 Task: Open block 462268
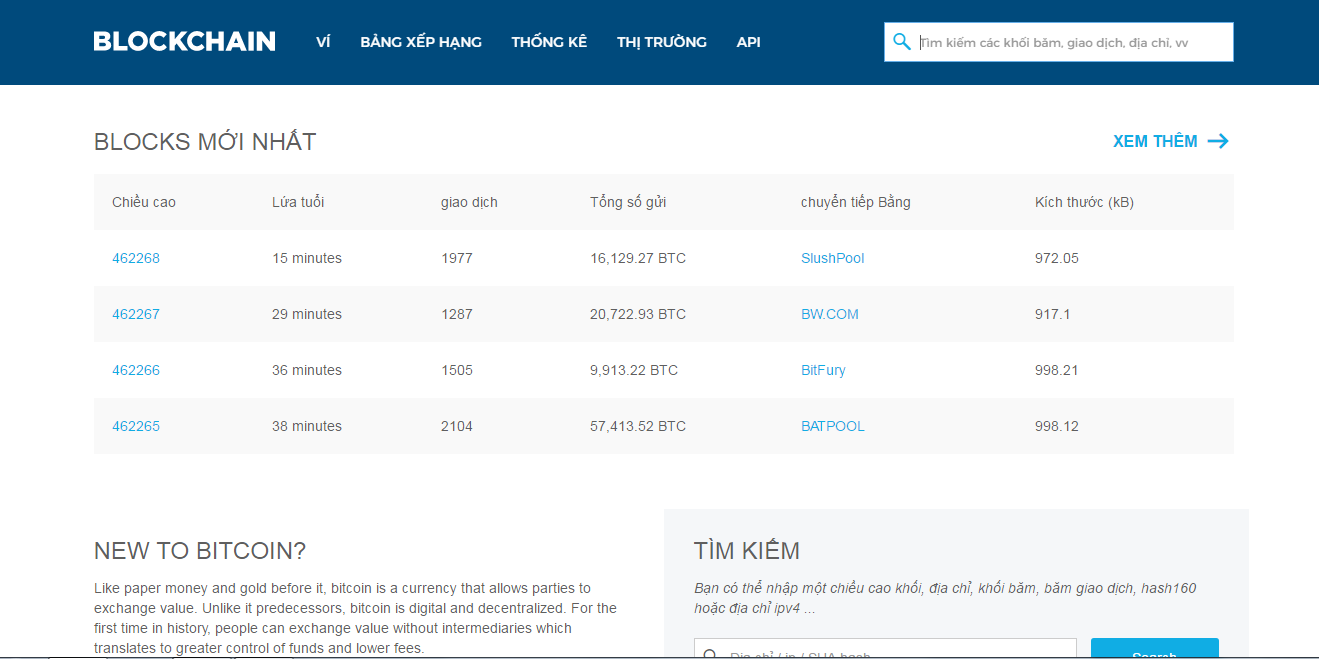point(136,258)
